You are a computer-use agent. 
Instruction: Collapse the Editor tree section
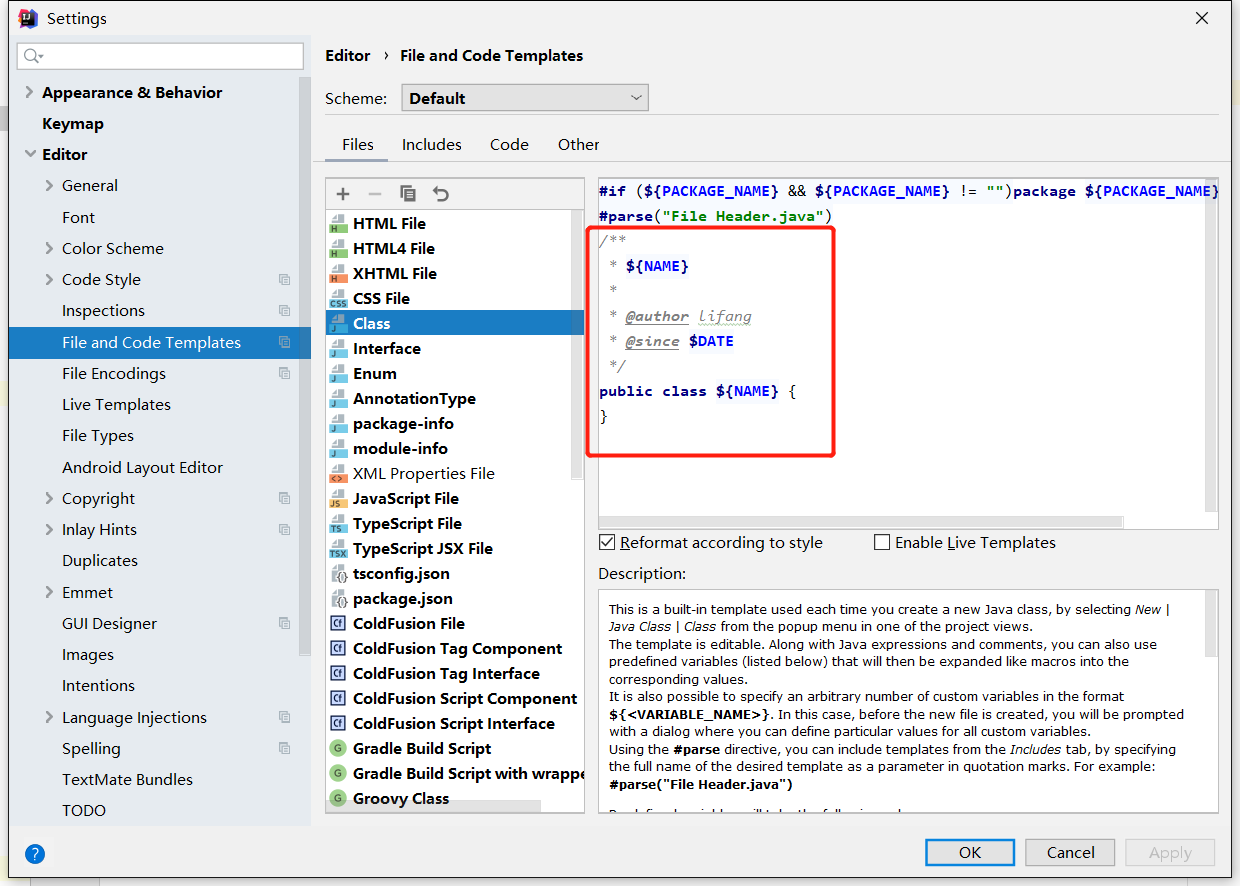(x=29, y=154)
